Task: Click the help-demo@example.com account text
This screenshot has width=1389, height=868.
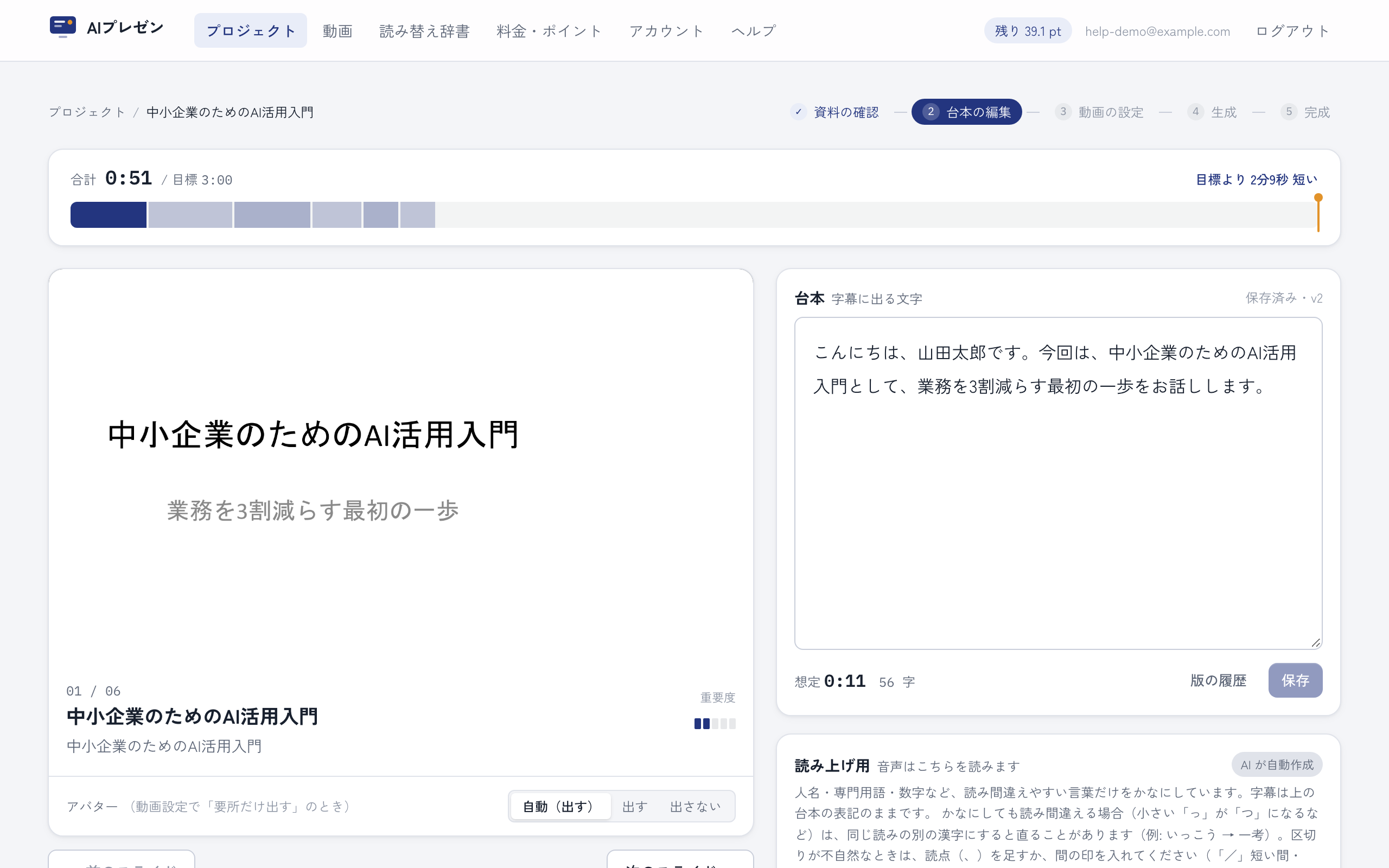Action: point(1157,31)
